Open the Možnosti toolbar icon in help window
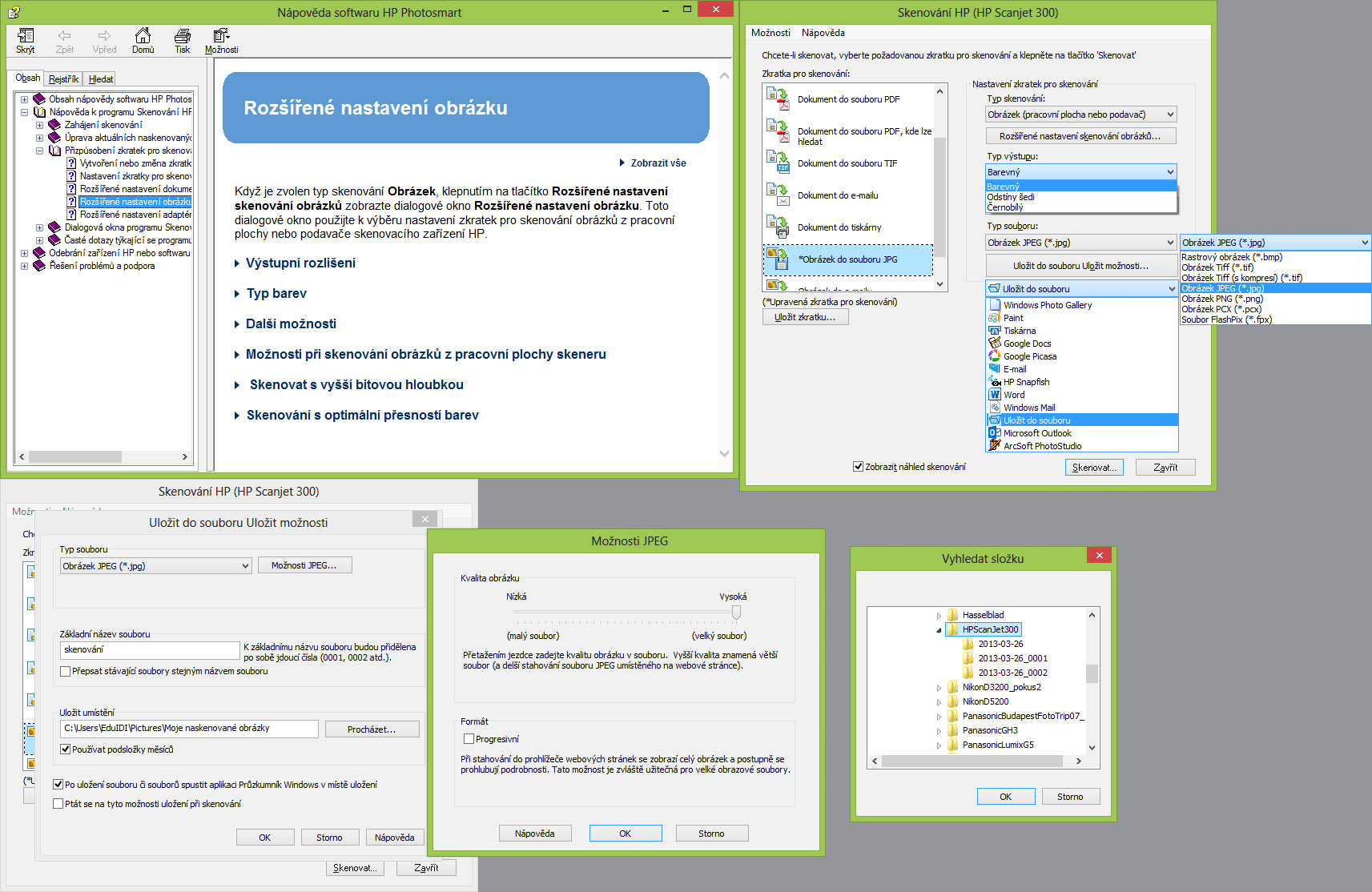This screenshot has width=1372, height=892. pos(221,36)
